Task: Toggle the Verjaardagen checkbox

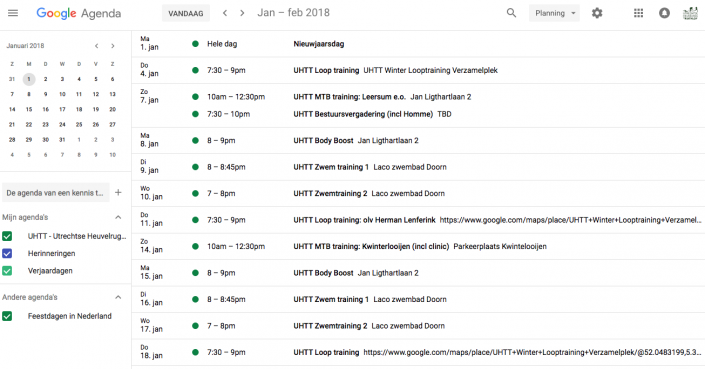Action: pyautogui.click(x=7, y=271)
